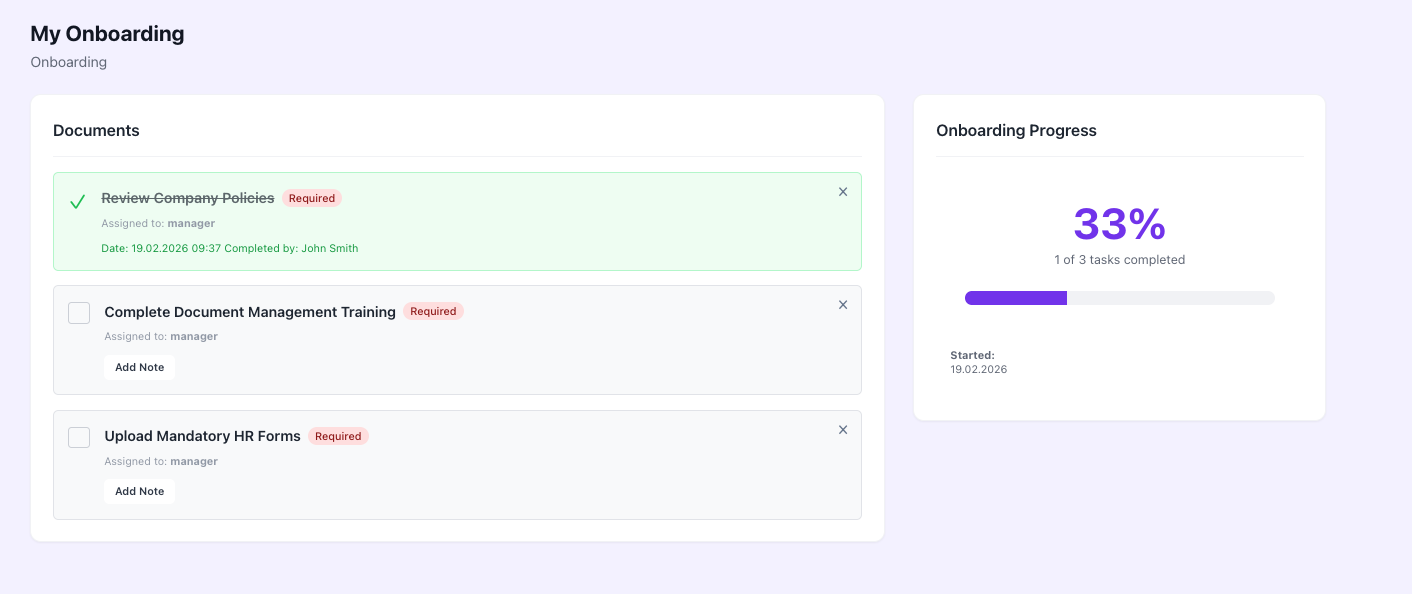This screenshot has width=1412, height=594.
Task: Remove the Review Company Policies task
Action: pos(843,192)
